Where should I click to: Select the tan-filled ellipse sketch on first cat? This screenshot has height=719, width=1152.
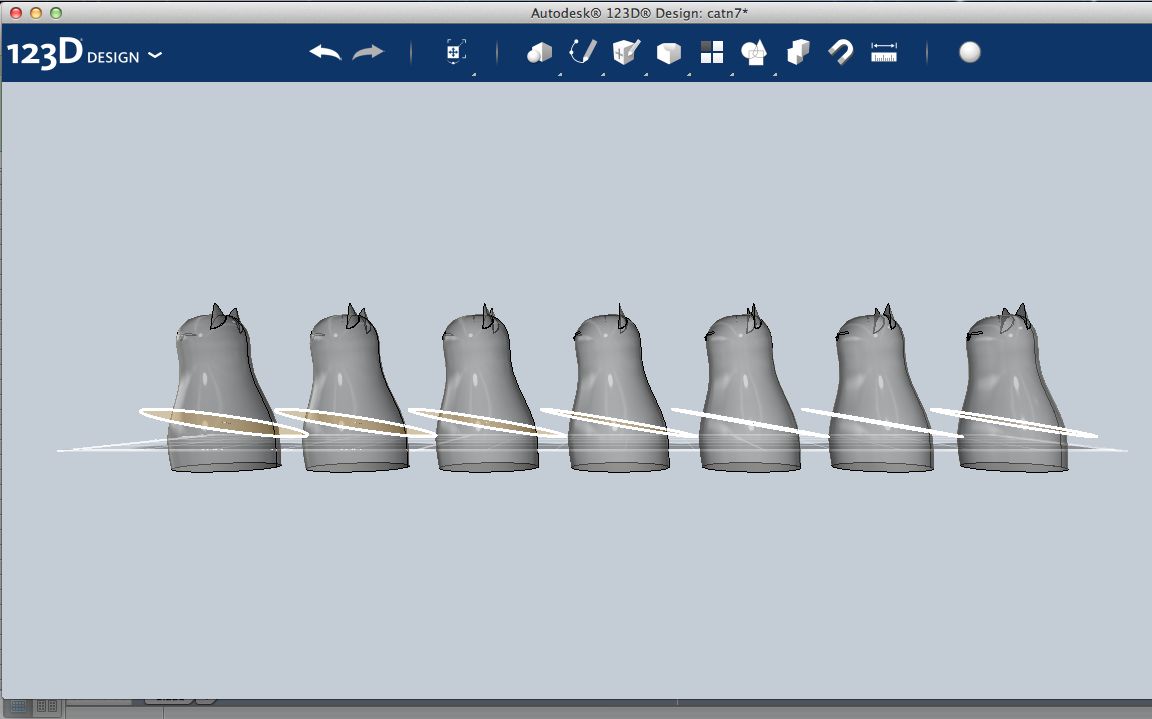[222, 423]
